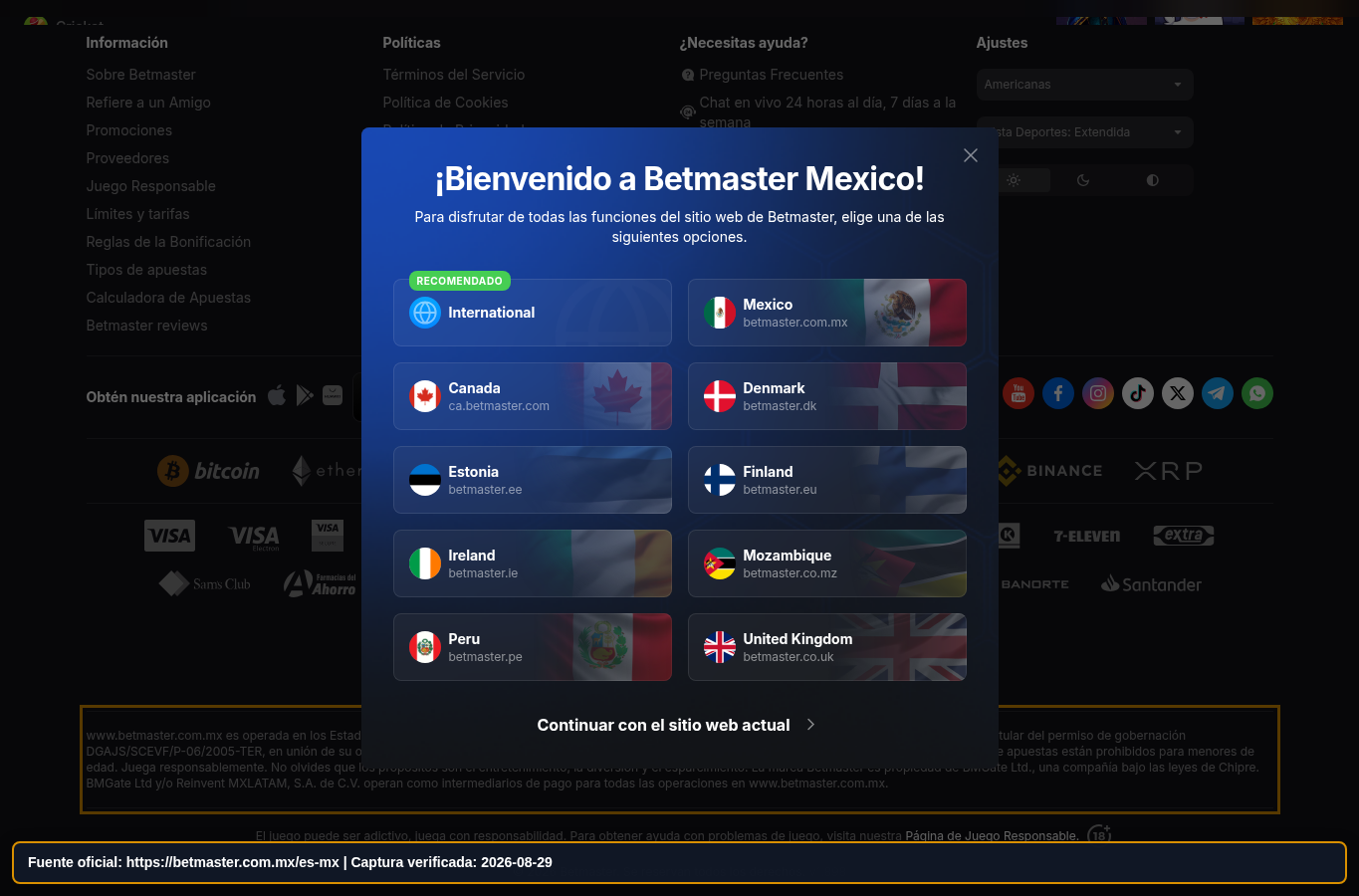
Task: Choose Denmark betmaster.dk option
Action: (827, 396)
